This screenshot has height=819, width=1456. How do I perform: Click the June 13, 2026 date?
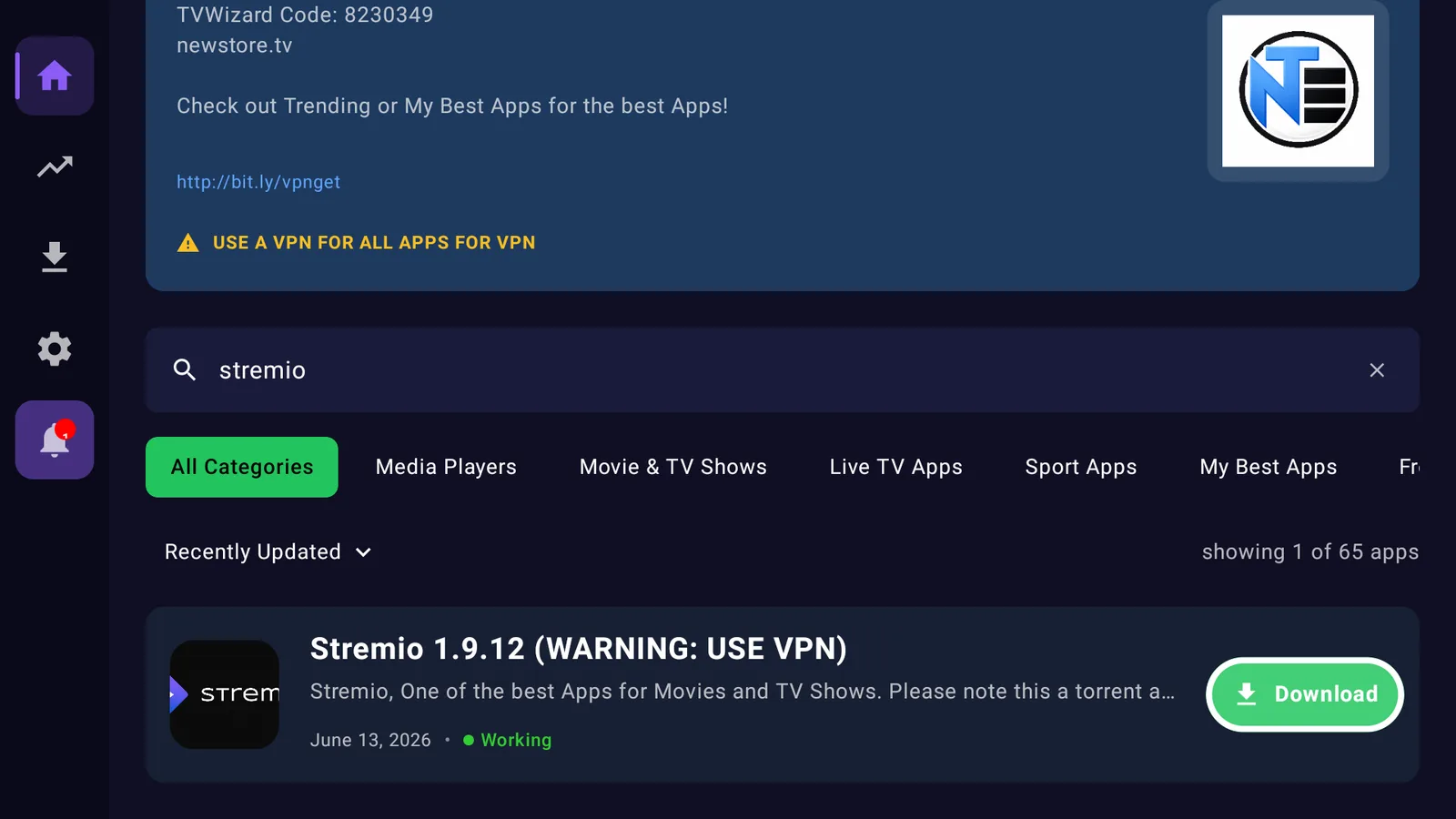(370, 741)
